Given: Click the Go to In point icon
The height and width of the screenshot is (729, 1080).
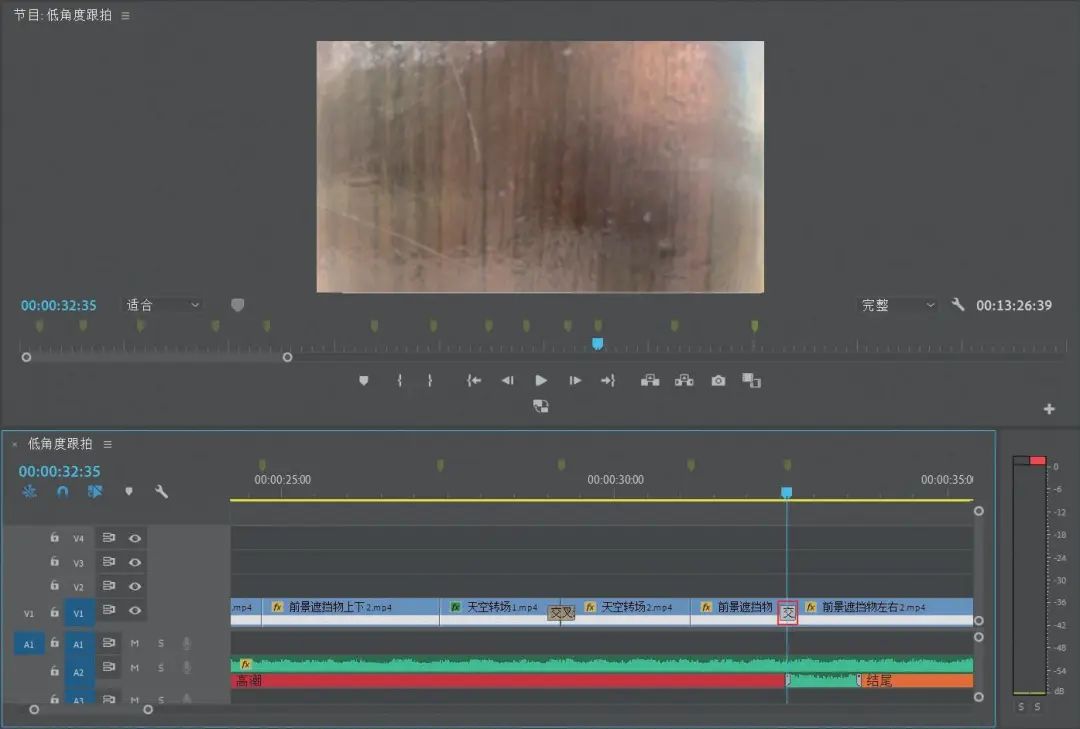Looking at the screenshot, I should tap(473, 380).
